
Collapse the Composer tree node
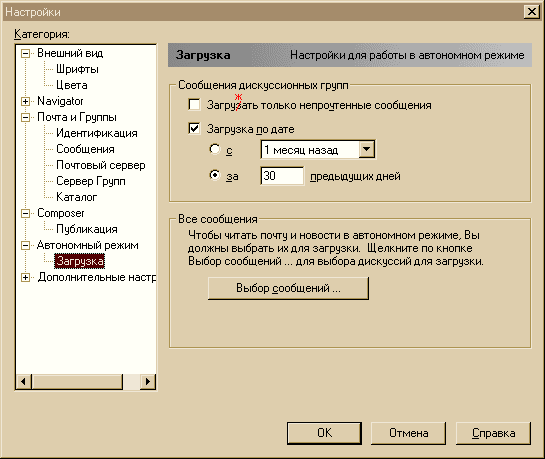click(25, 213)
